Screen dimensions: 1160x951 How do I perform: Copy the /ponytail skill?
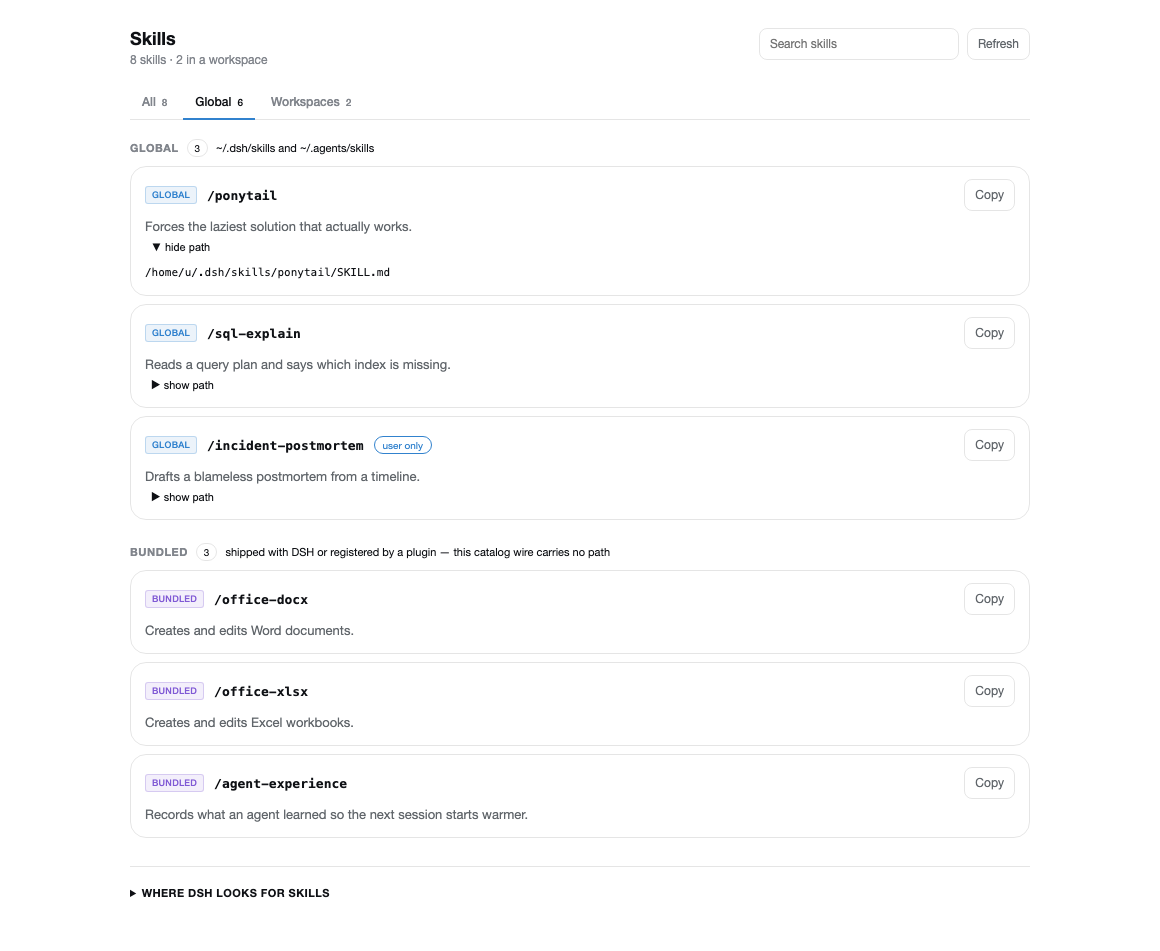989,195
